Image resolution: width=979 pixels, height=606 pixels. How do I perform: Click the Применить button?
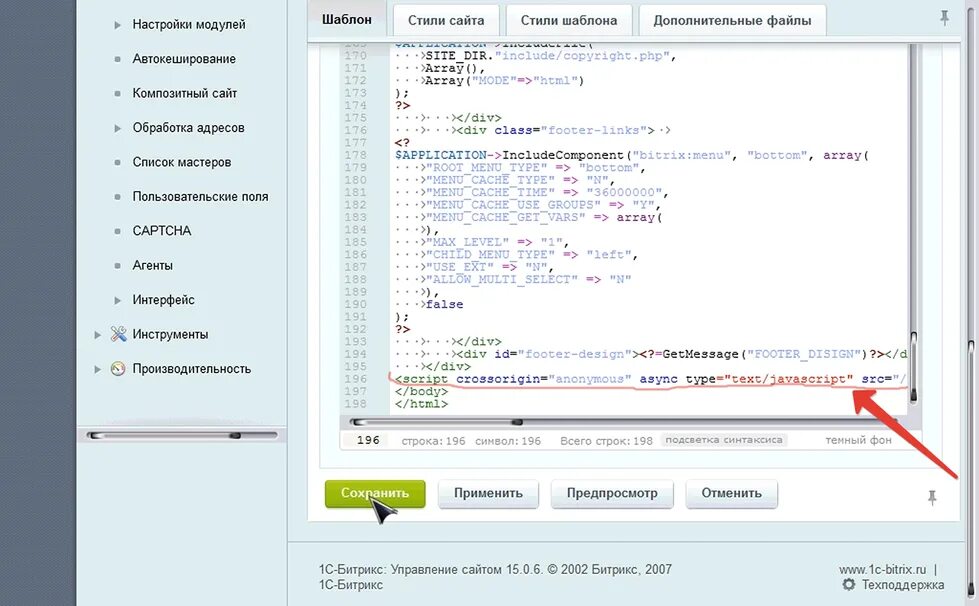488,493
